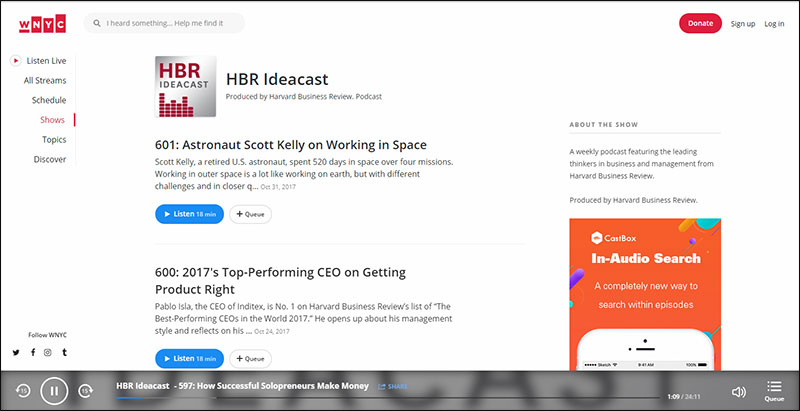
Task: Click 'HBR Ideacast' in the player bar
Action: 143,386
